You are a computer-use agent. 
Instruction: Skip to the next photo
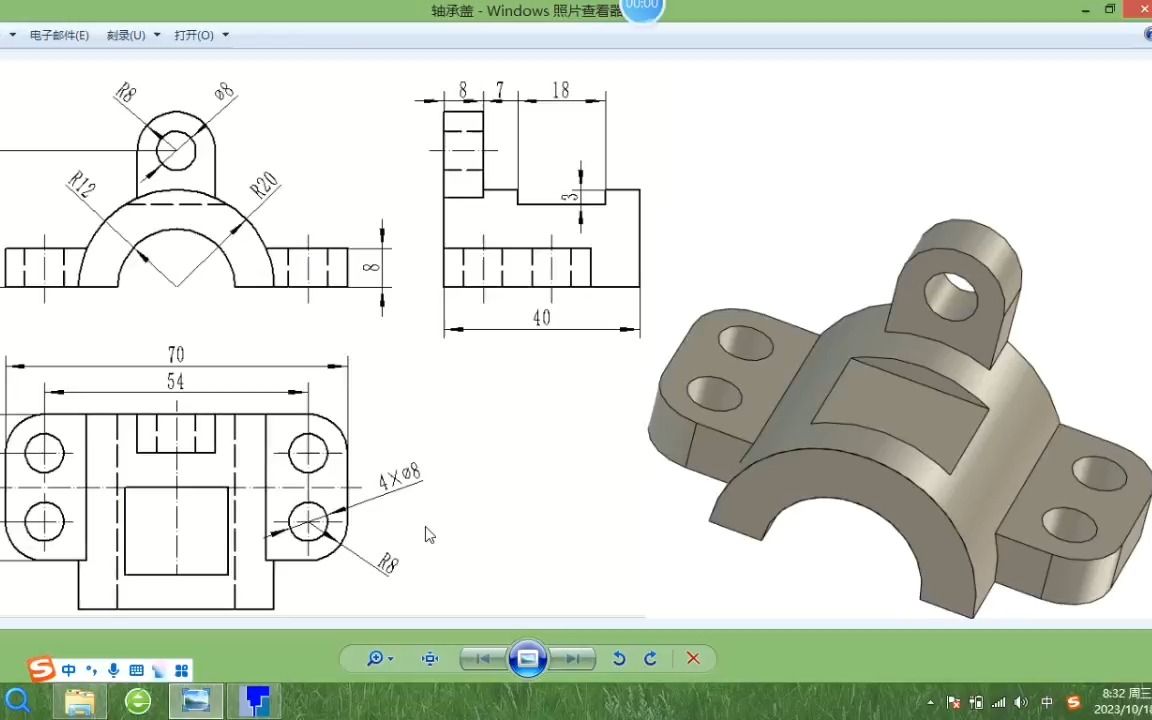(x=572, y=658)
